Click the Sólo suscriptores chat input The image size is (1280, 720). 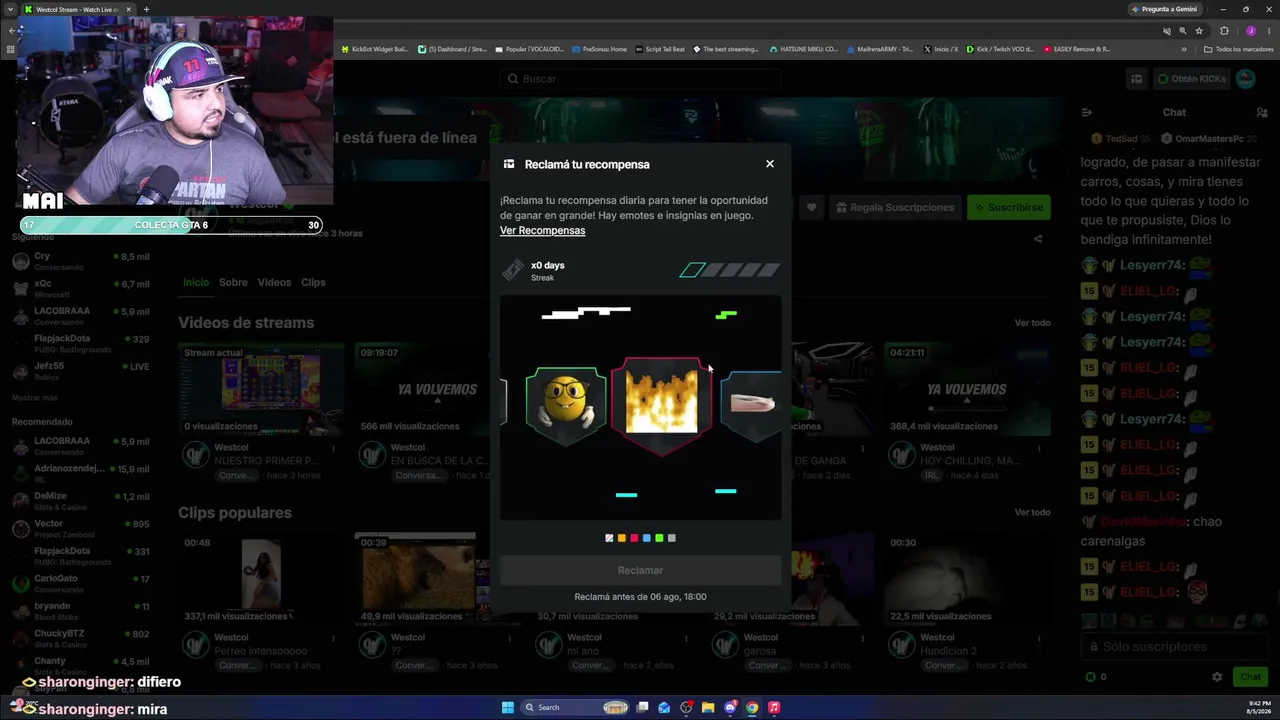click(1175, 647)
